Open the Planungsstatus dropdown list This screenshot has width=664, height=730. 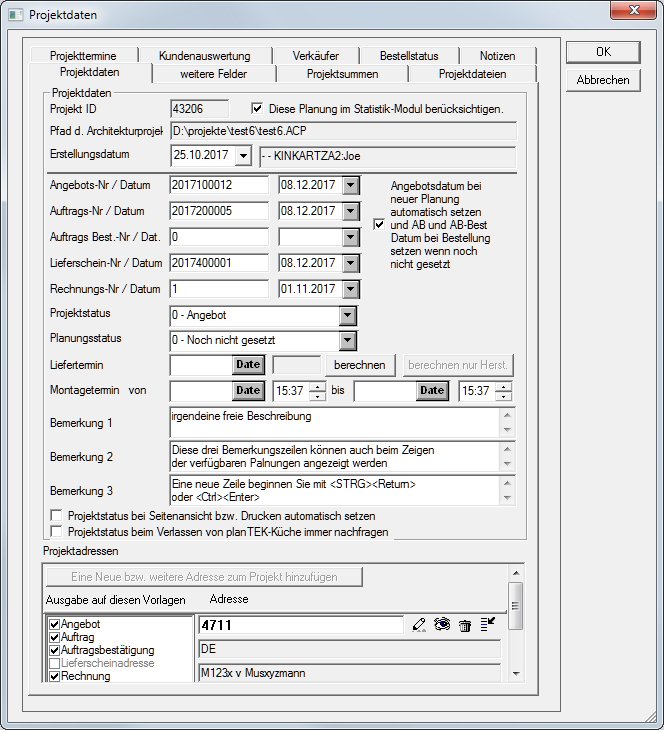pos(347,341)
